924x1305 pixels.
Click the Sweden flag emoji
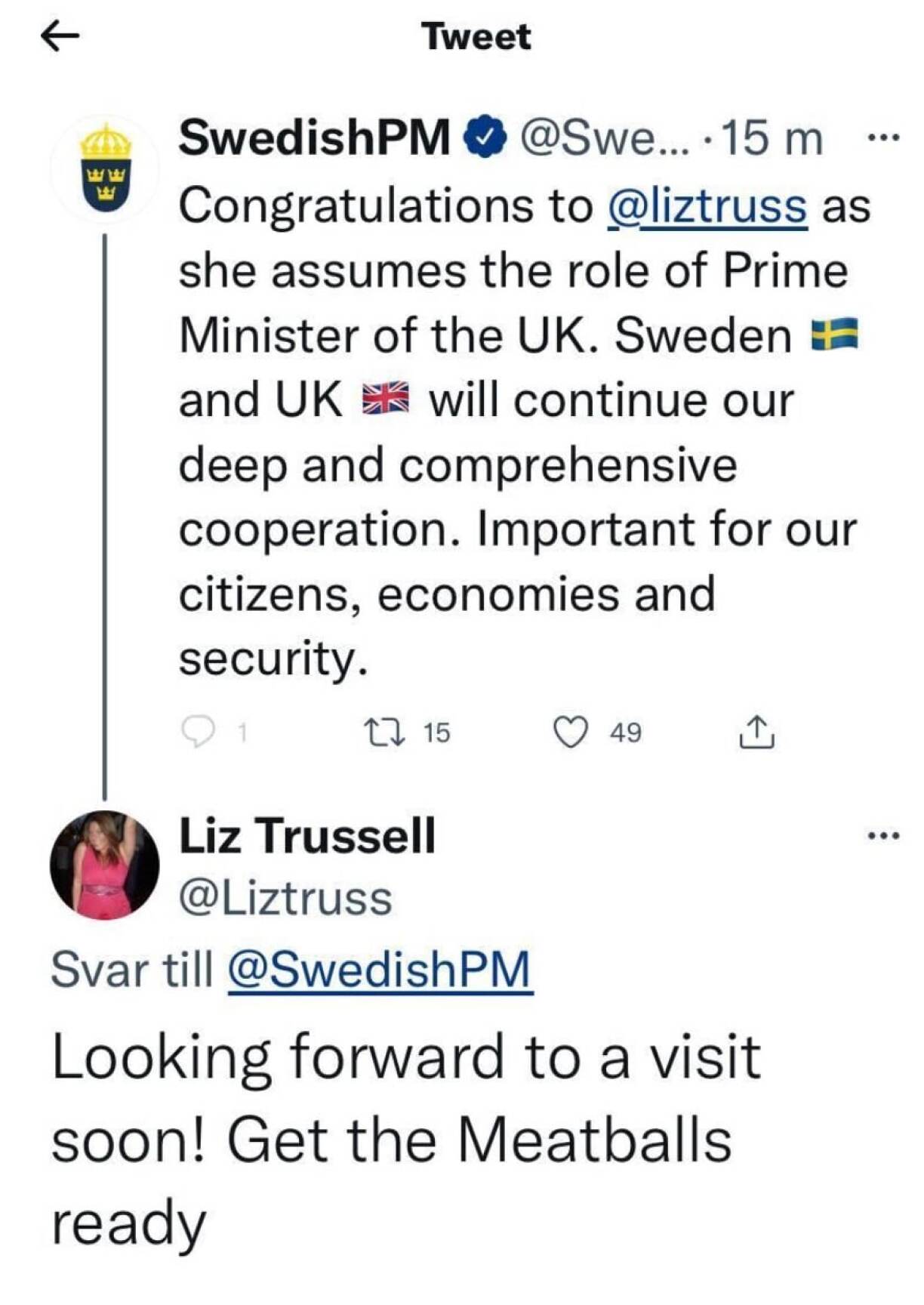pyautogui.click(x=834, y=335)
